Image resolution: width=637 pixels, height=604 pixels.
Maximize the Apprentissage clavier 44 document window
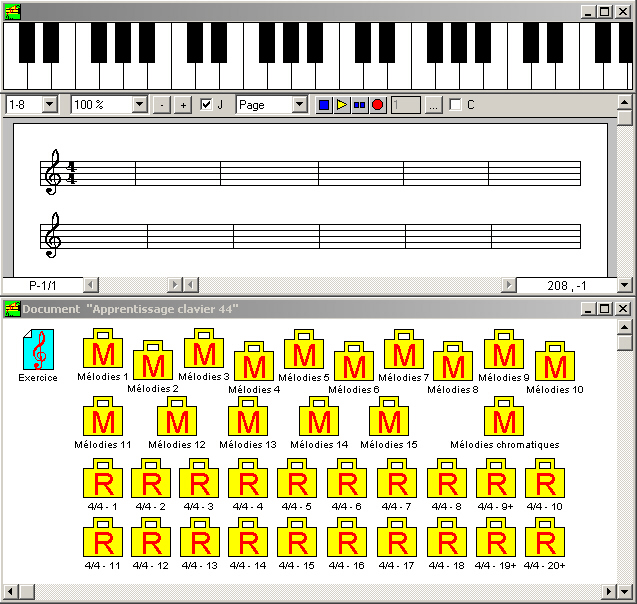coord(604,309)
